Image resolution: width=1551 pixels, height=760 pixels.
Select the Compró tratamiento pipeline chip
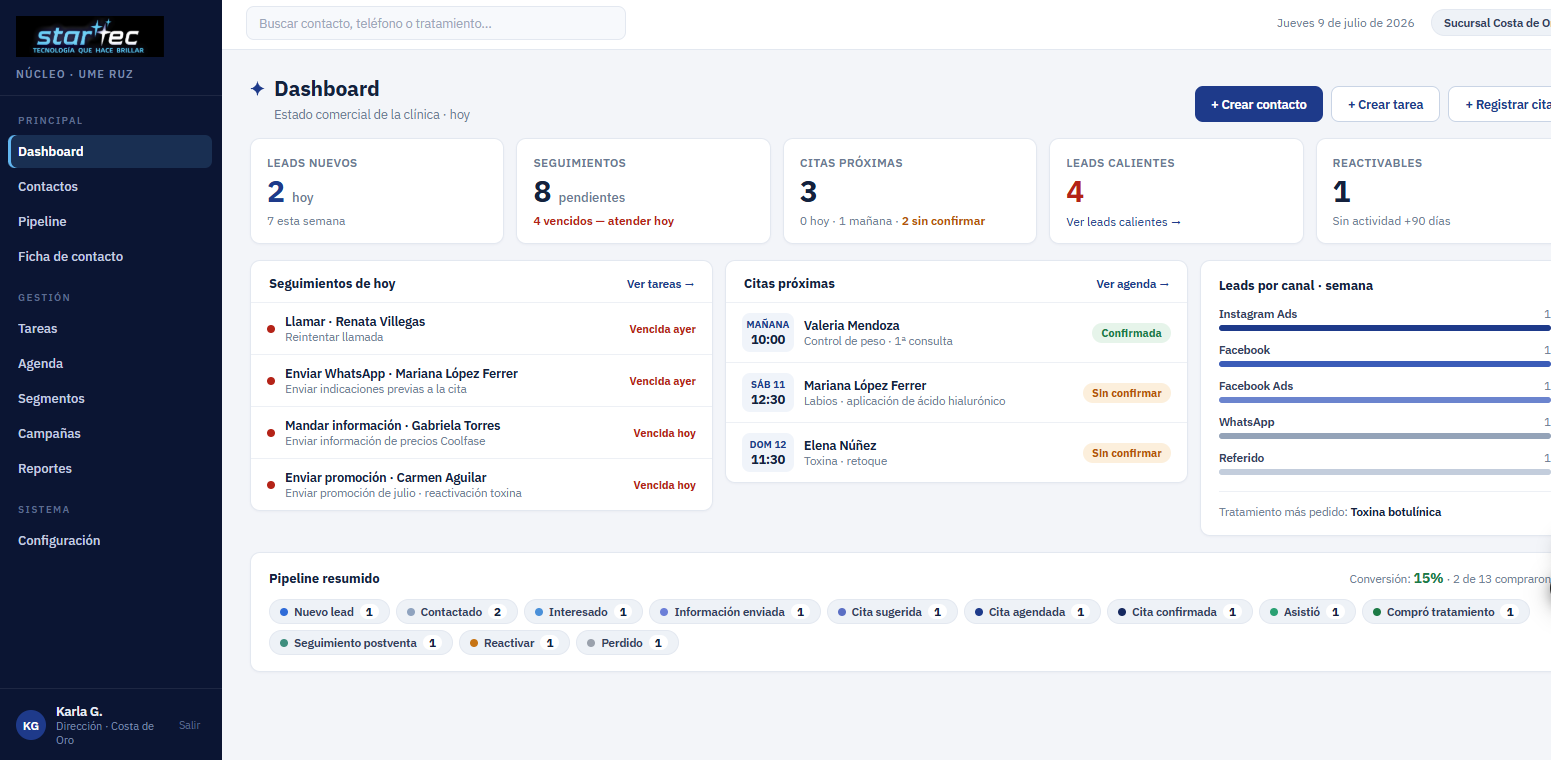(1445, 612)
